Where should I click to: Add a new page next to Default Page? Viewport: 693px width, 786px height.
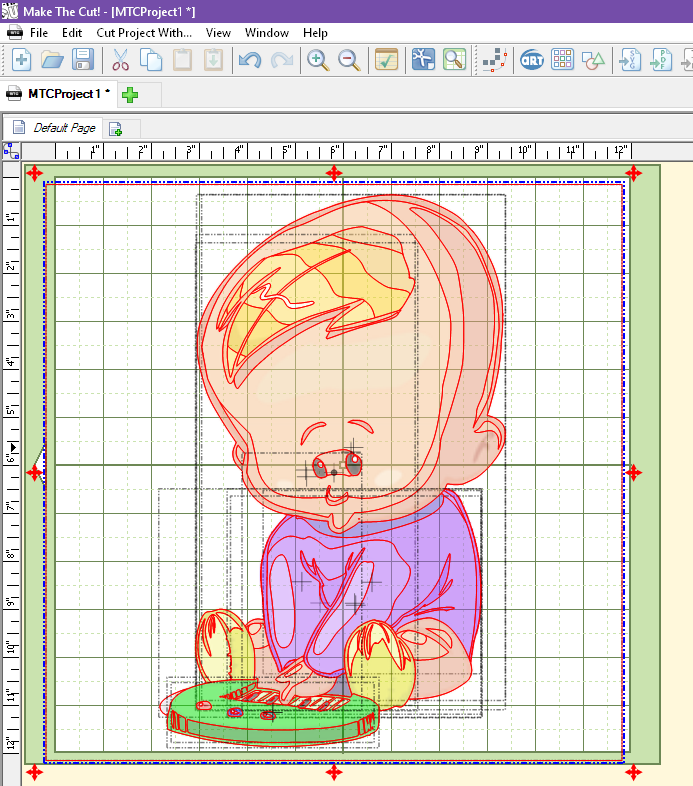(116, 129)
